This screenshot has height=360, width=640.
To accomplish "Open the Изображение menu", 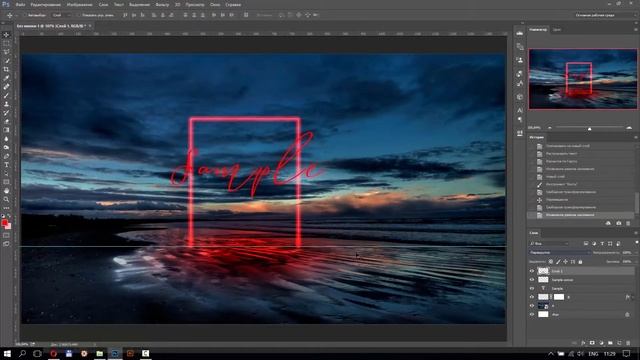I will click(x=79, y=5).
